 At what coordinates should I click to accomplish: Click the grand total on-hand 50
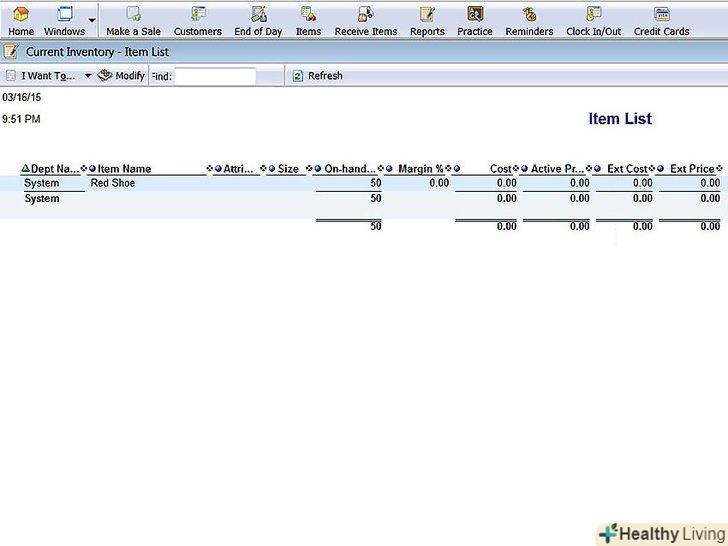tap(376, 226)
